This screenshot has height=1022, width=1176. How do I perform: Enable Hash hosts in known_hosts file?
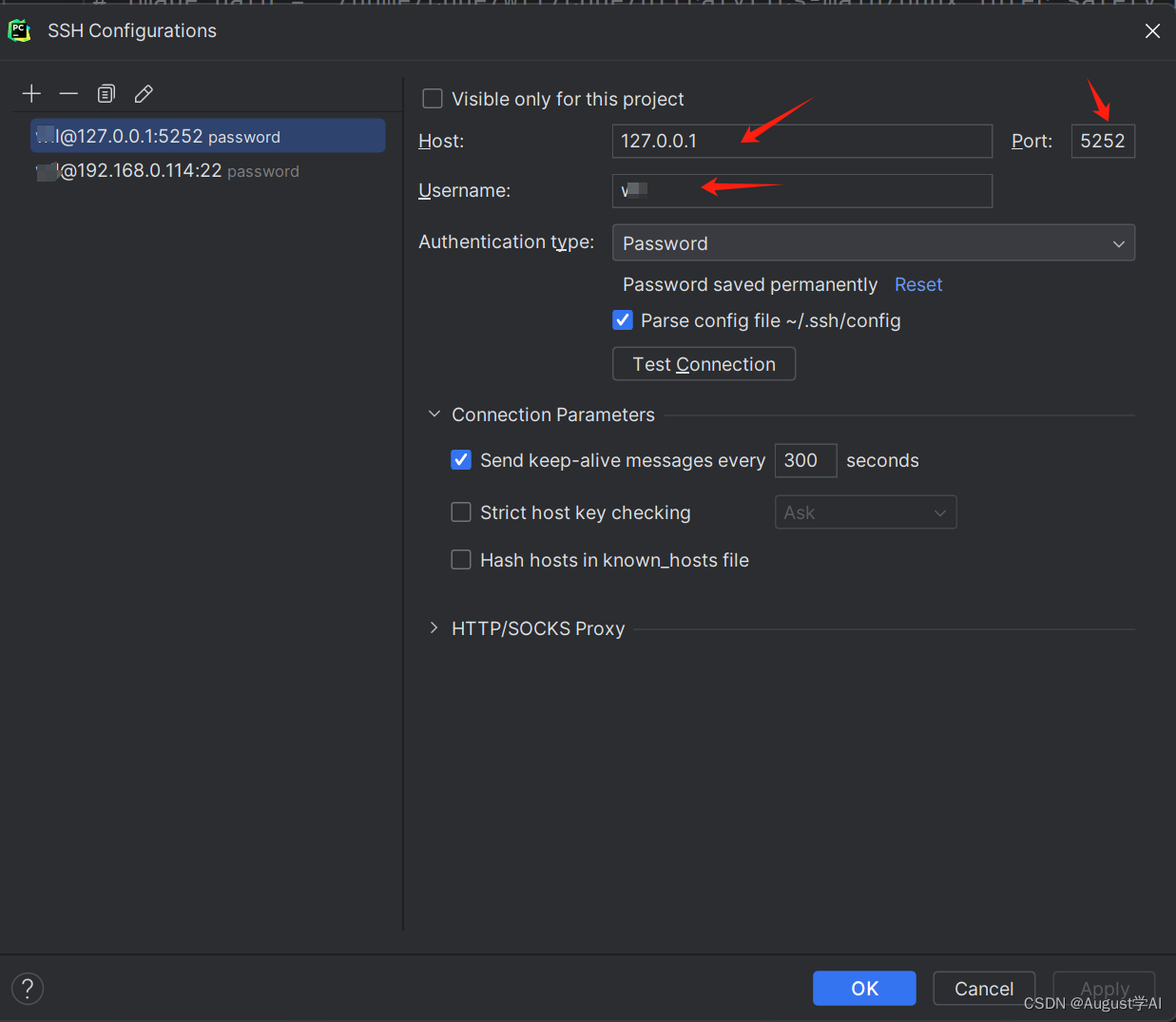coord(461,560)
